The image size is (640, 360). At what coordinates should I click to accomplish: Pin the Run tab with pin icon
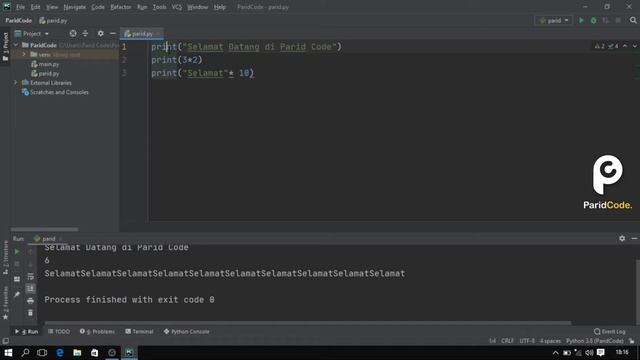[17, 294]
